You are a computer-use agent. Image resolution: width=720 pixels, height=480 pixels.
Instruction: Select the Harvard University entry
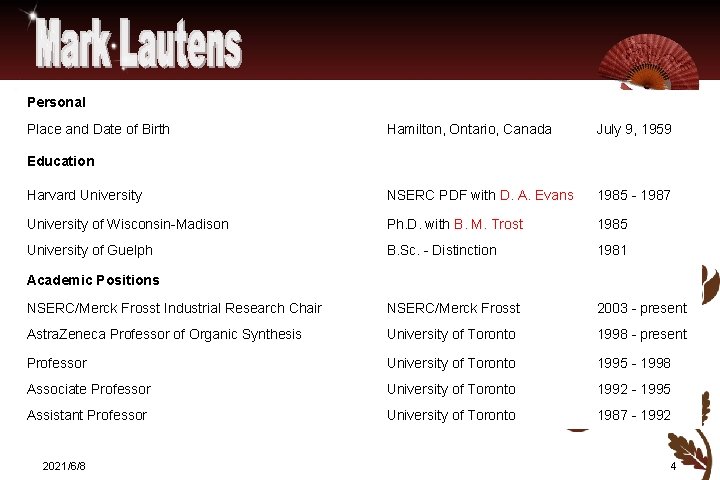click(x=85, y=195)
